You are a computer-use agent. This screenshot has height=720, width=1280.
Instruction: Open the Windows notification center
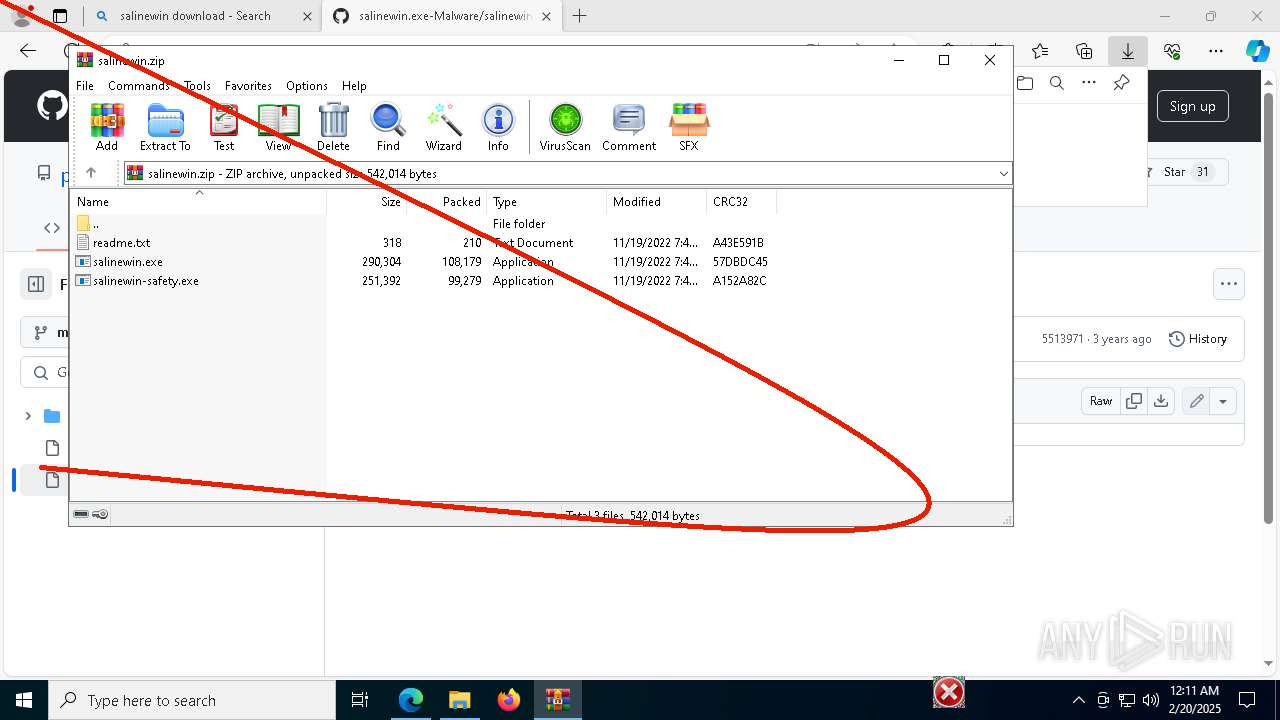[1247, 700]
